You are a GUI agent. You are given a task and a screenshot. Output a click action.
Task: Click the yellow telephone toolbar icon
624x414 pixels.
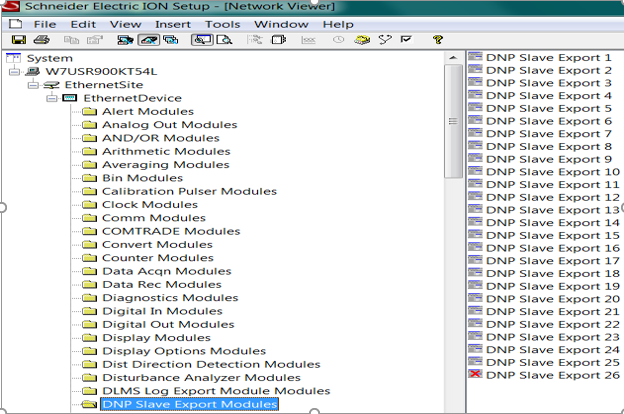pyautogui.click(x=362, y=40)
